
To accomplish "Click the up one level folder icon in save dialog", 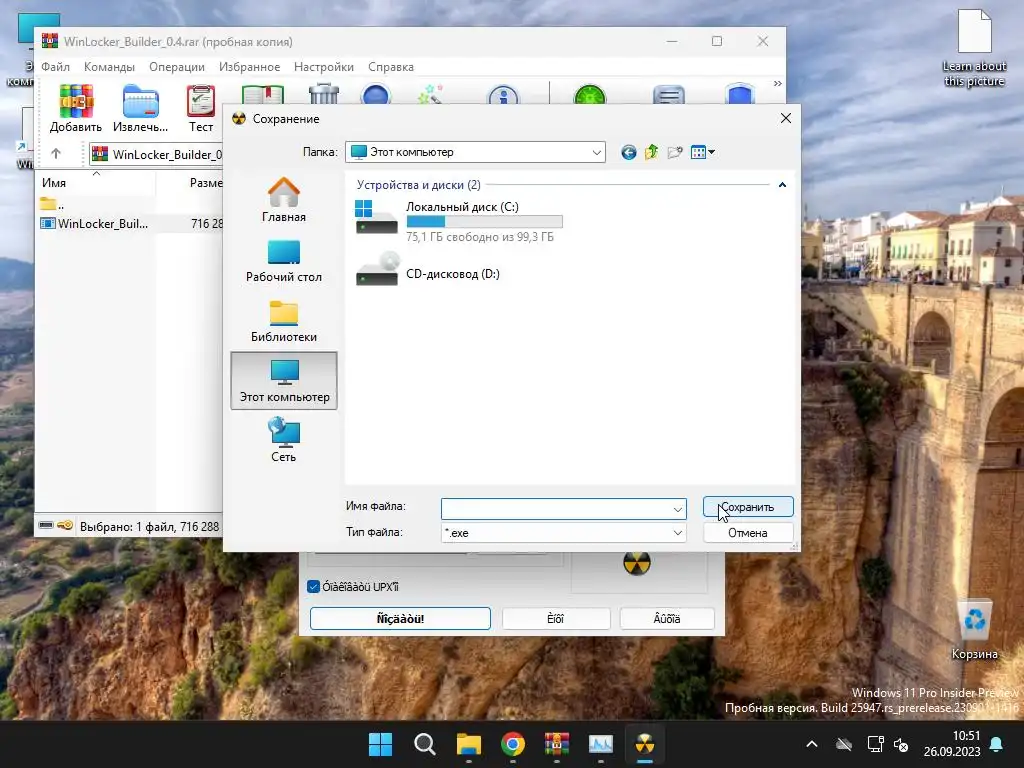I will (651, 152).
